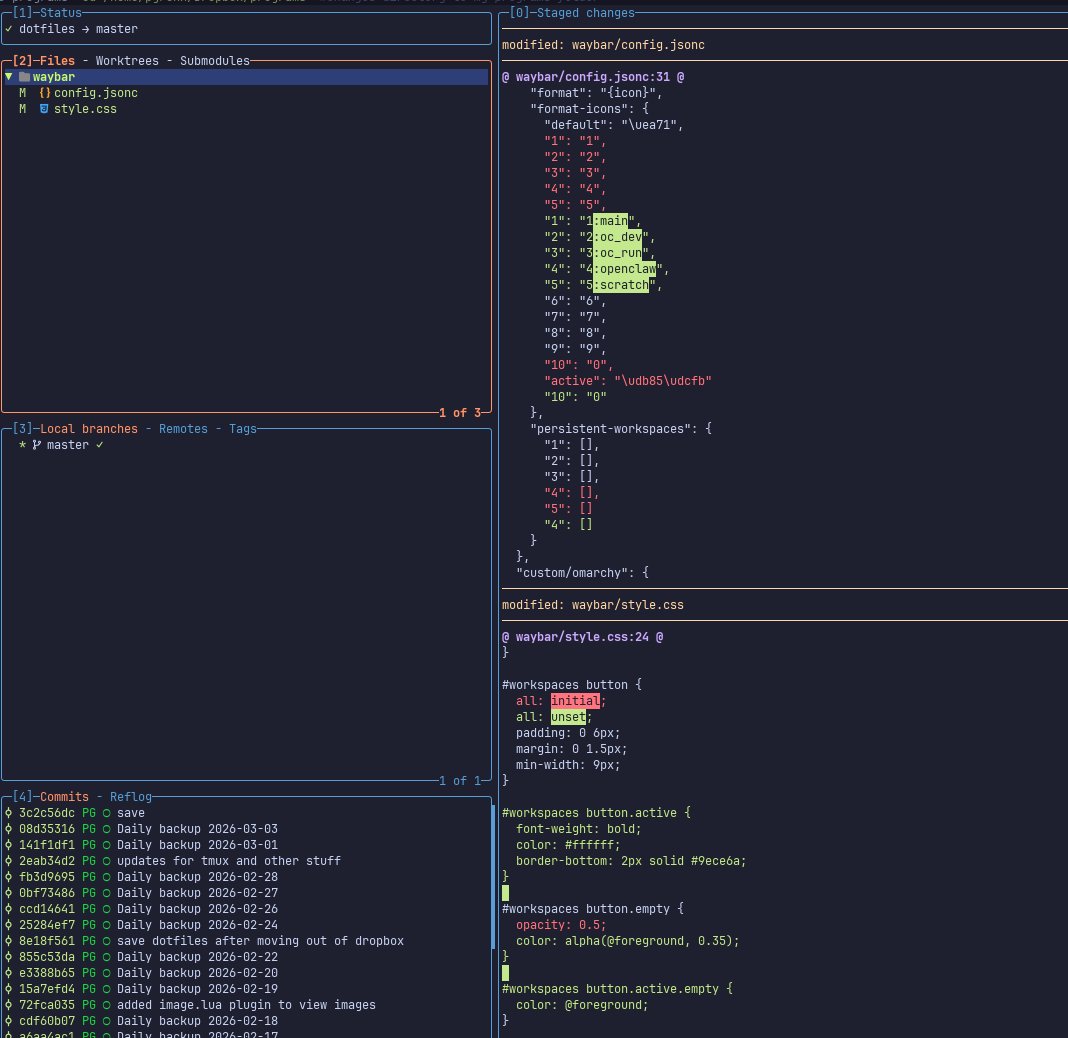Click the added unset highlight in style.css
This screenshot has width=1068, height=1038.
[x=568, y=717]
